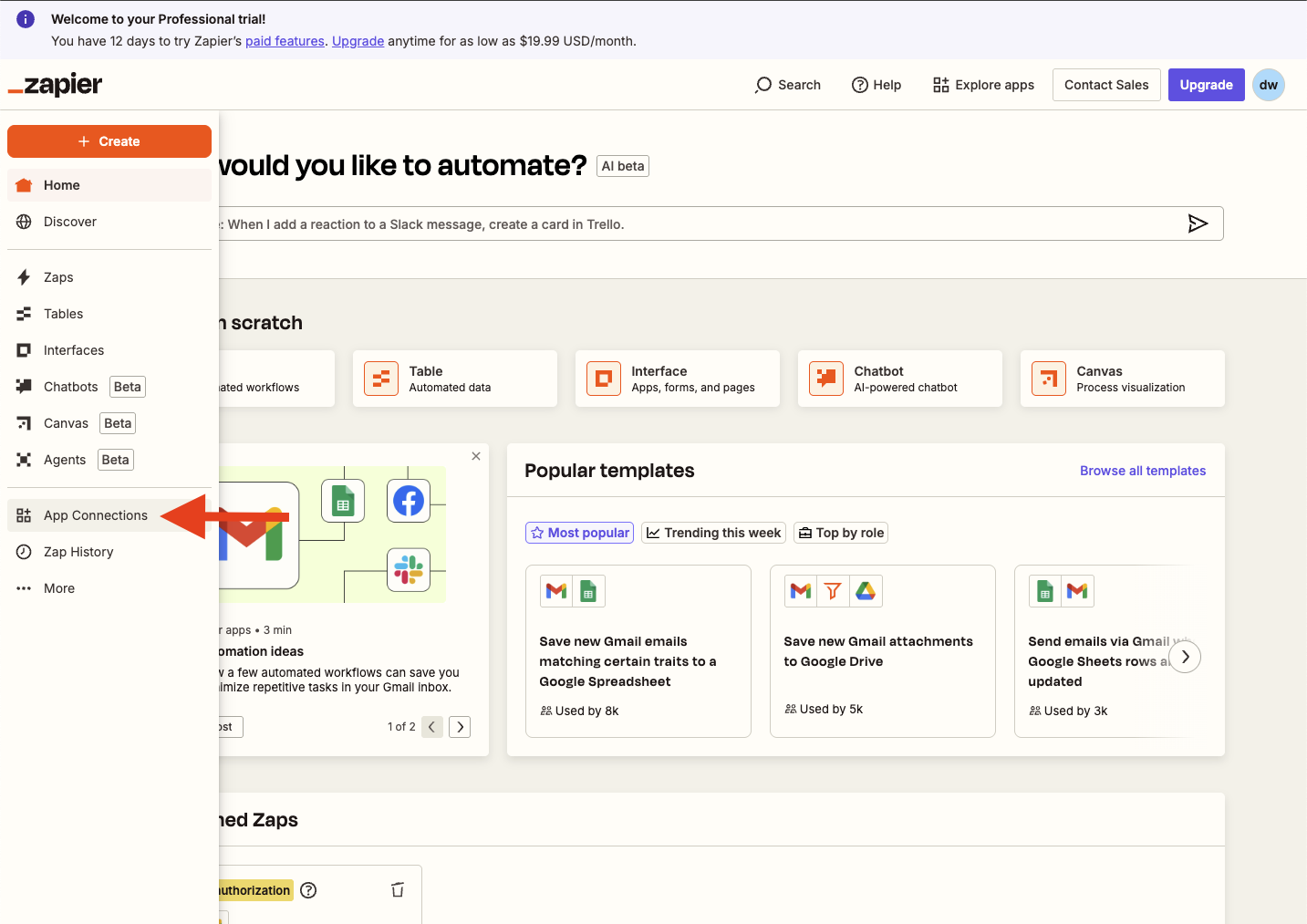Click the Google Sheets icon in the illustration
The height and width of the screenshot is (924, 1307).
343,501
